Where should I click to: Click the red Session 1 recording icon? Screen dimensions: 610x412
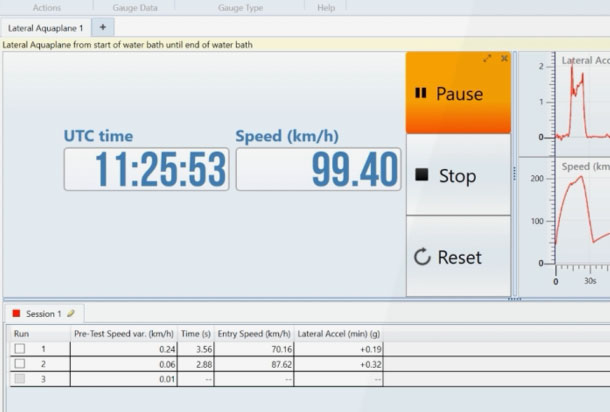[x=16, y=314]
